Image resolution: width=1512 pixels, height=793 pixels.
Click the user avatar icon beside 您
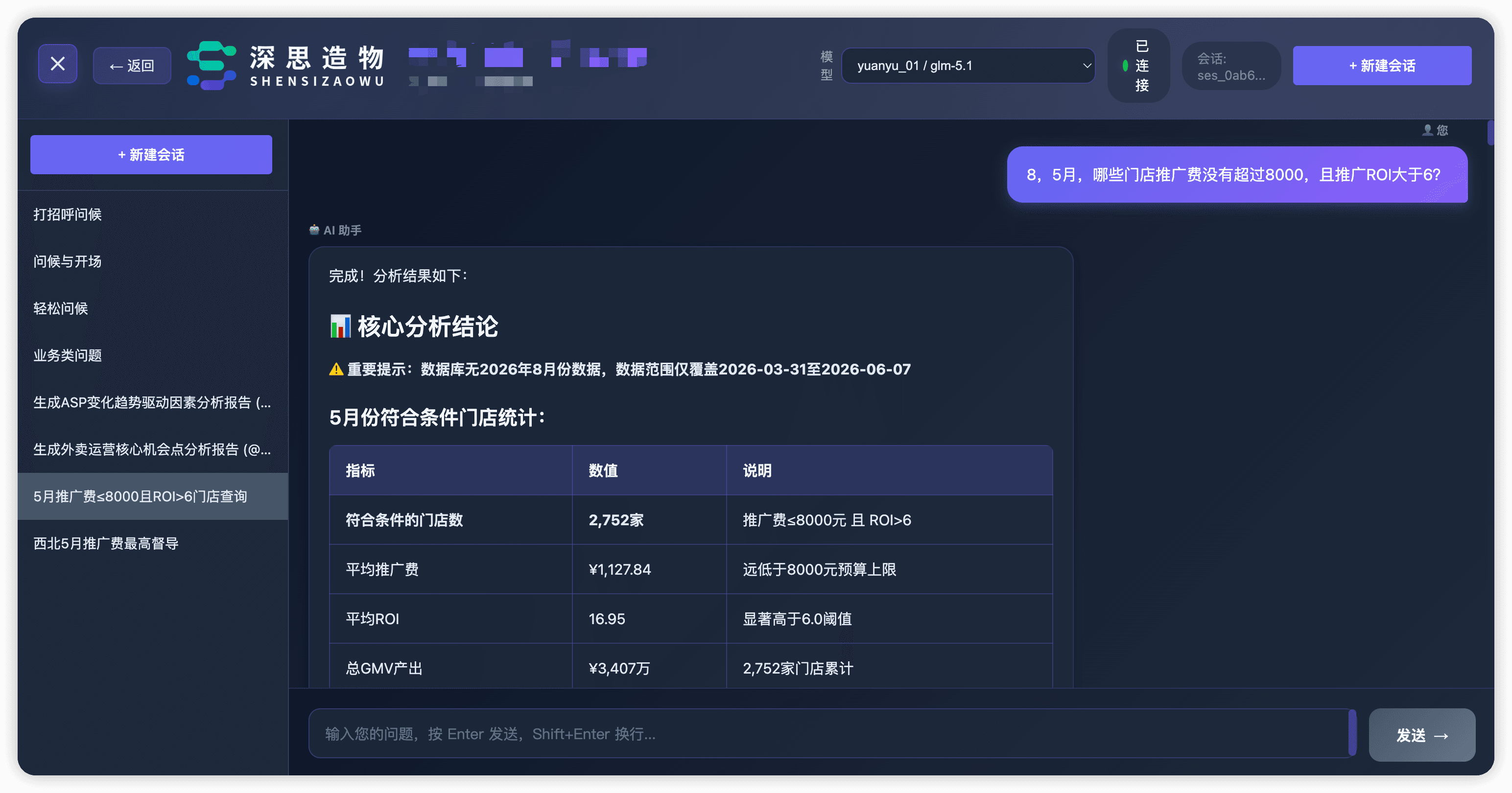click(1427, 130)
